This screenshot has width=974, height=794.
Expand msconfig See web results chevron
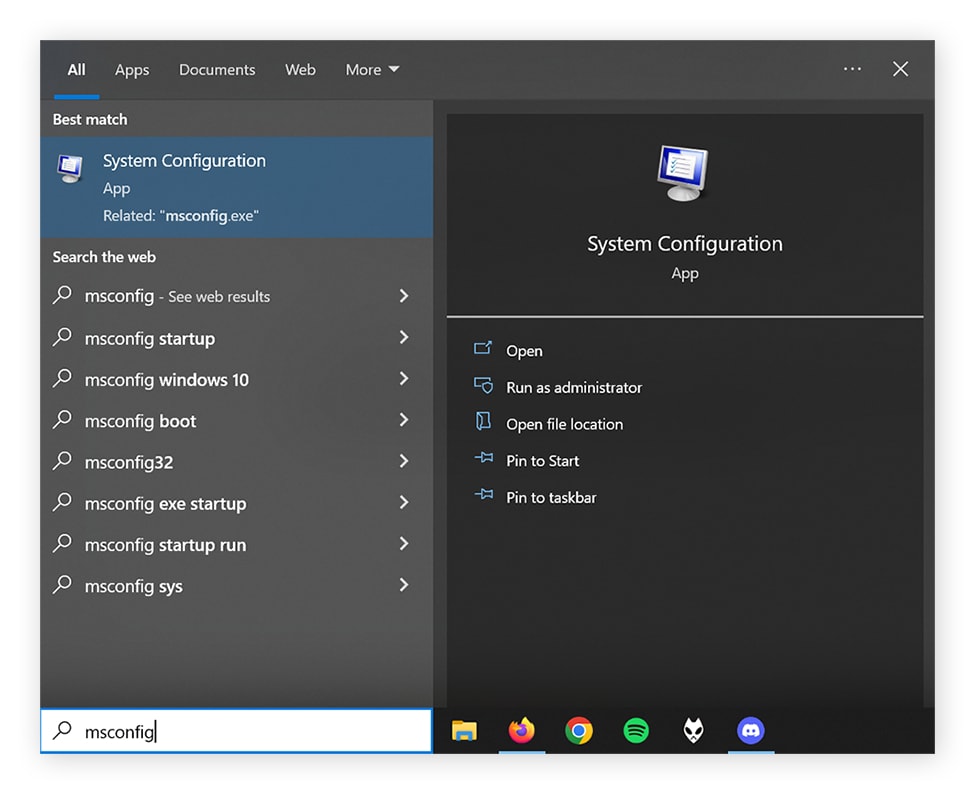click(x=404, y=296)
